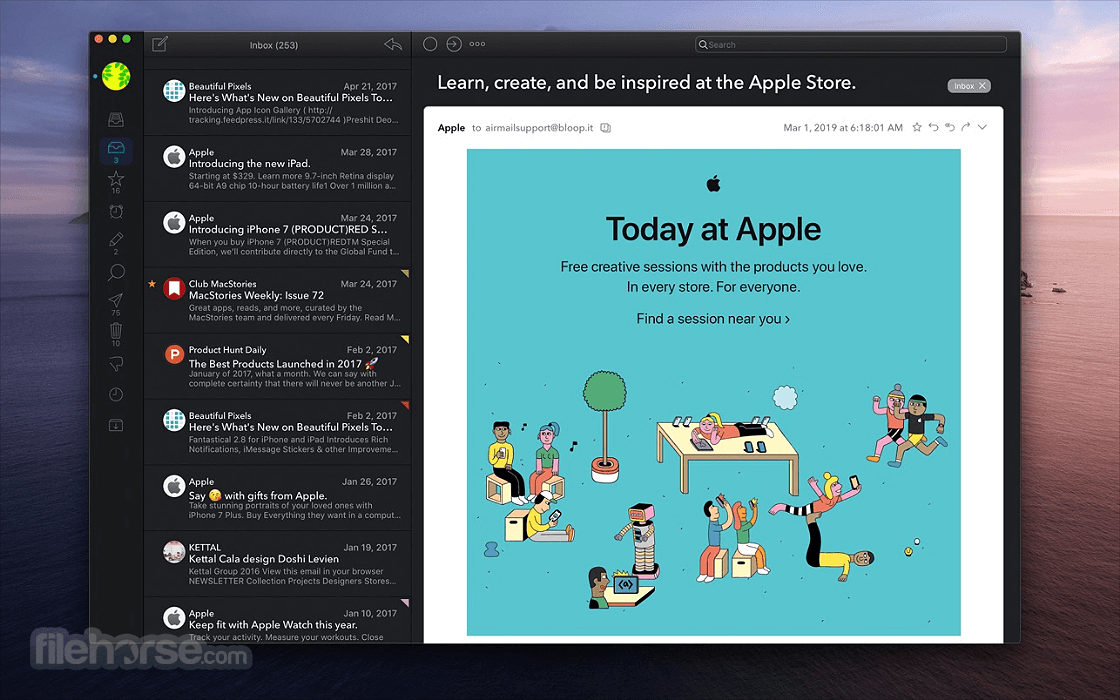The image size is (1120, 700).
Task: Open "MacStories Weekly: Issue 72" email
Action: pos(278,300)
